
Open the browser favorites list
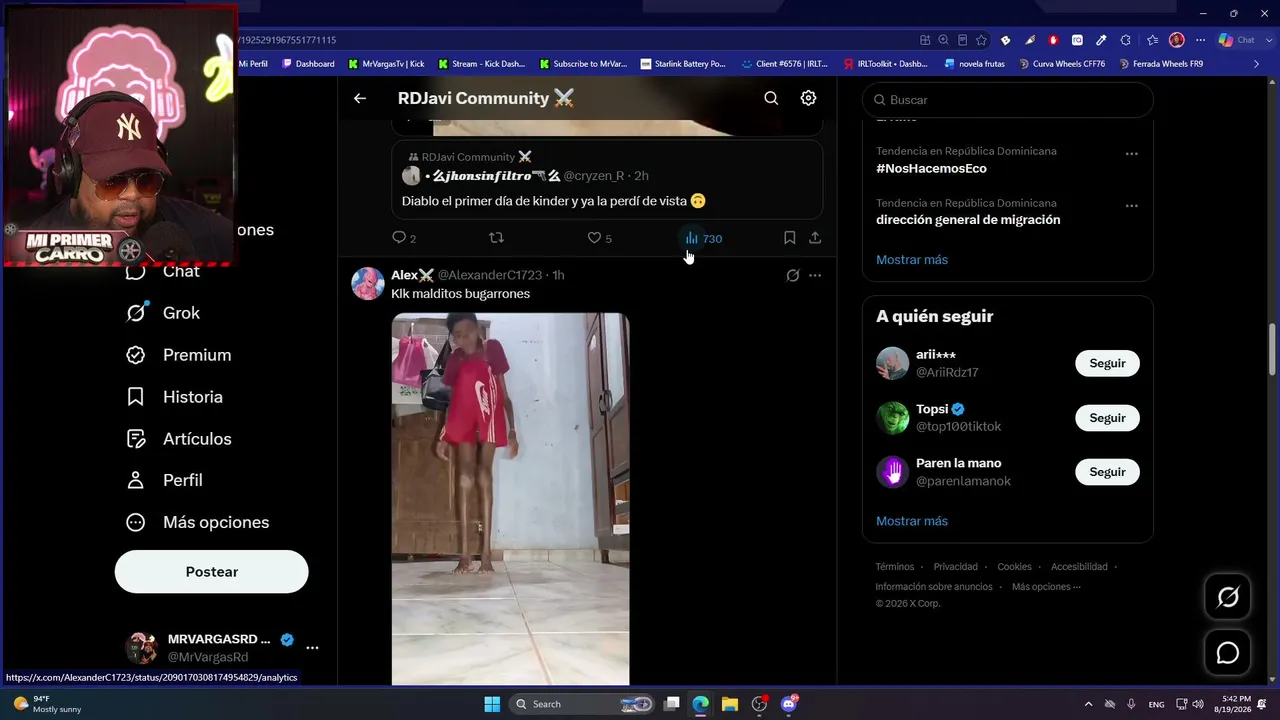pos(1151,40)
